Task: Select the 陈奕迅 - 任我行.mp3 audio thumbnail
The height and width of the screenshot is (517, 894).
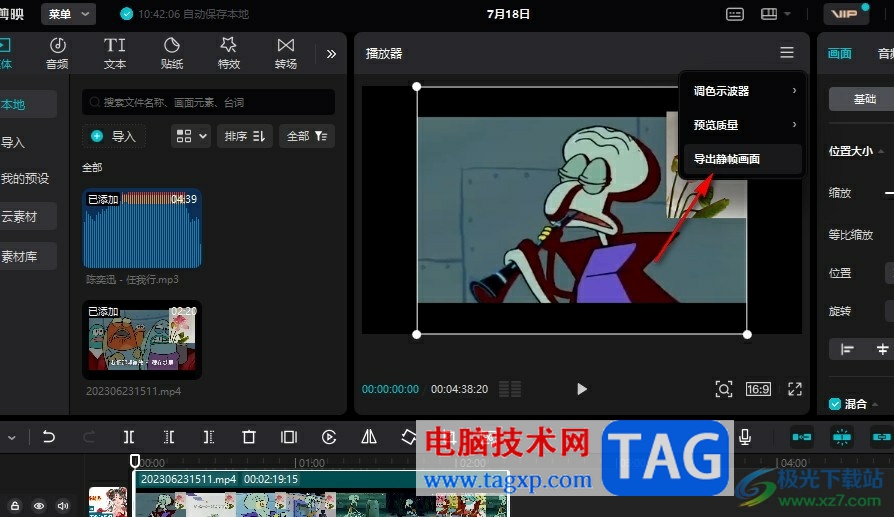Action: (142, 228)
